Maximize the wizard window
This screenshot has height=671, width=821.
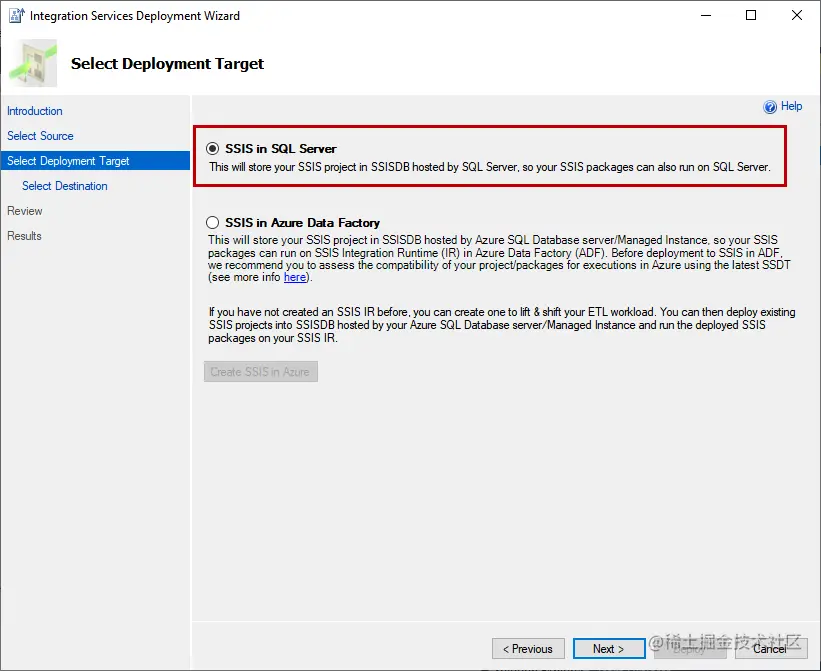coord(751,16)
